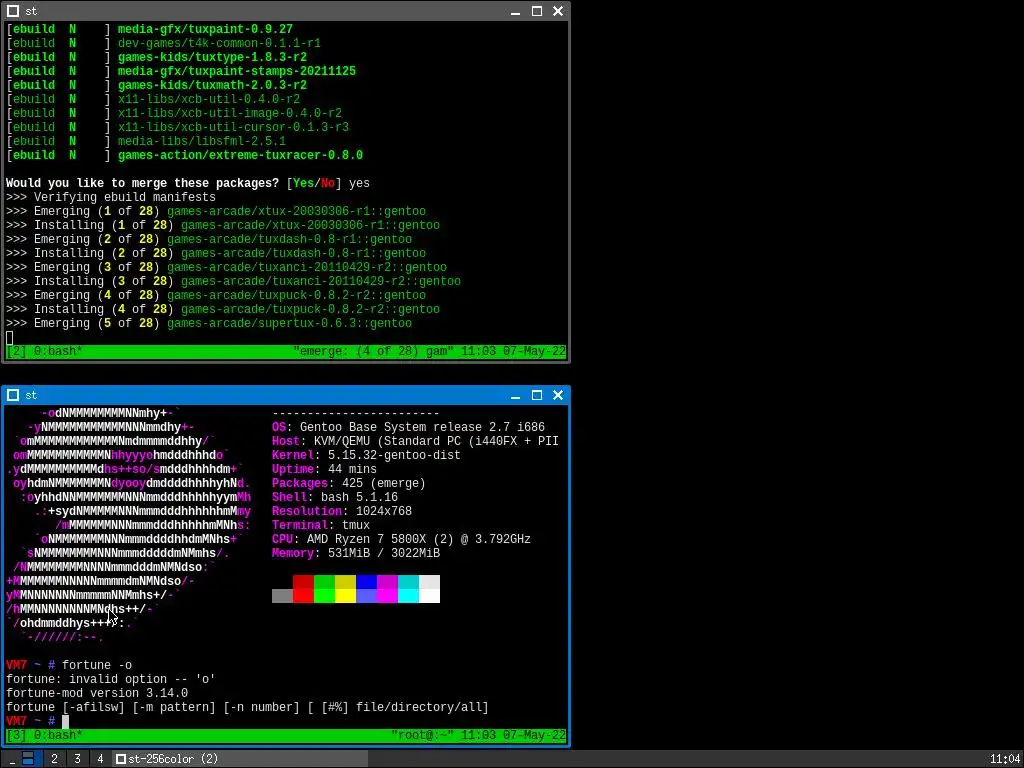Click the gray swatch in the neofetch color palette

click(x=282, y=596)
